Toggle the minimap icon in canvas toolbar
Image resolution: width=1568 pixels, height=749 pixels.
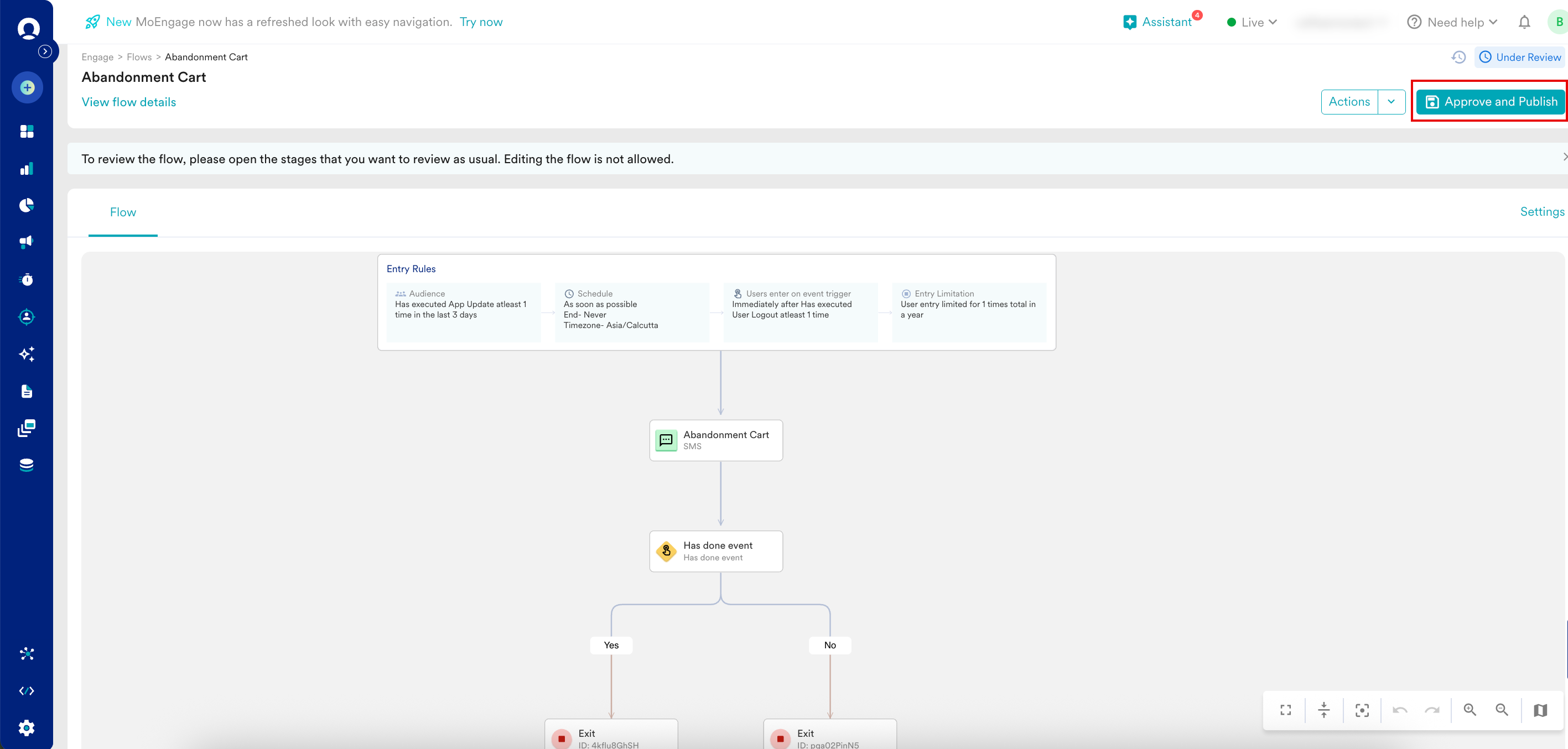click(x=1540, y=710)
